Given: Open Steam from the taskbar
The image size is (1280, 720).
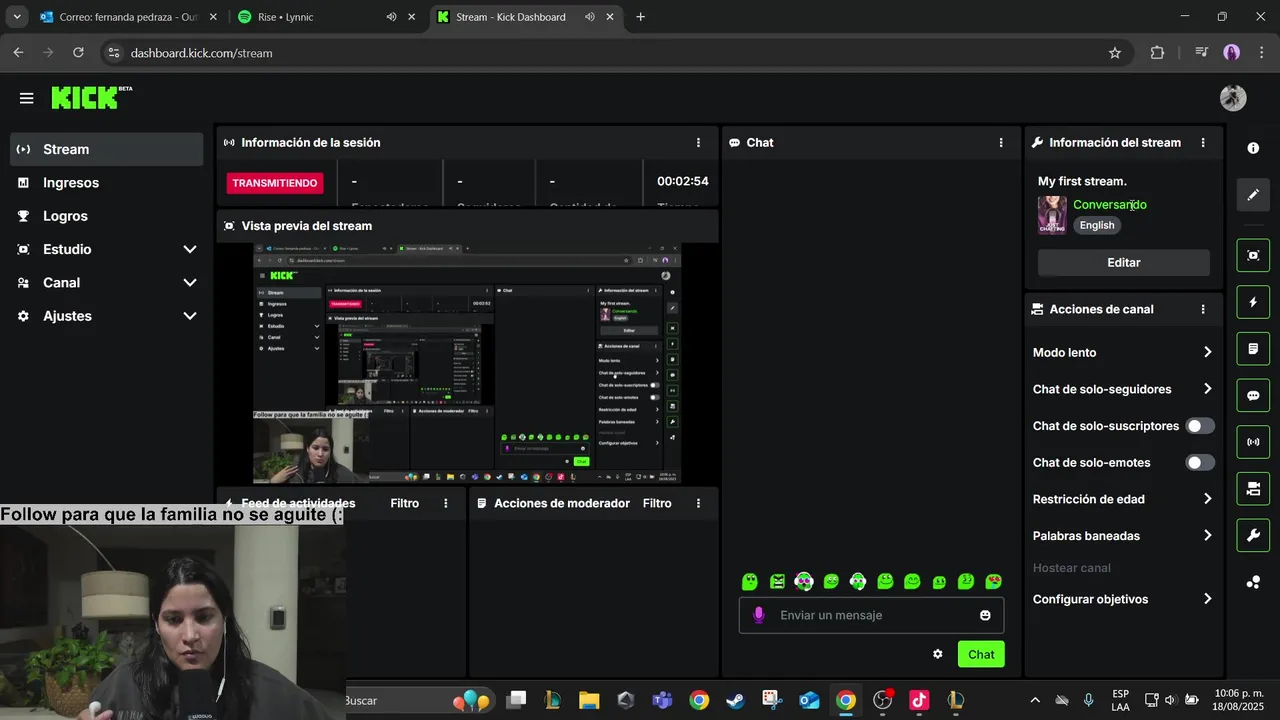Looking at the screenshot, I should click(735, 700).
